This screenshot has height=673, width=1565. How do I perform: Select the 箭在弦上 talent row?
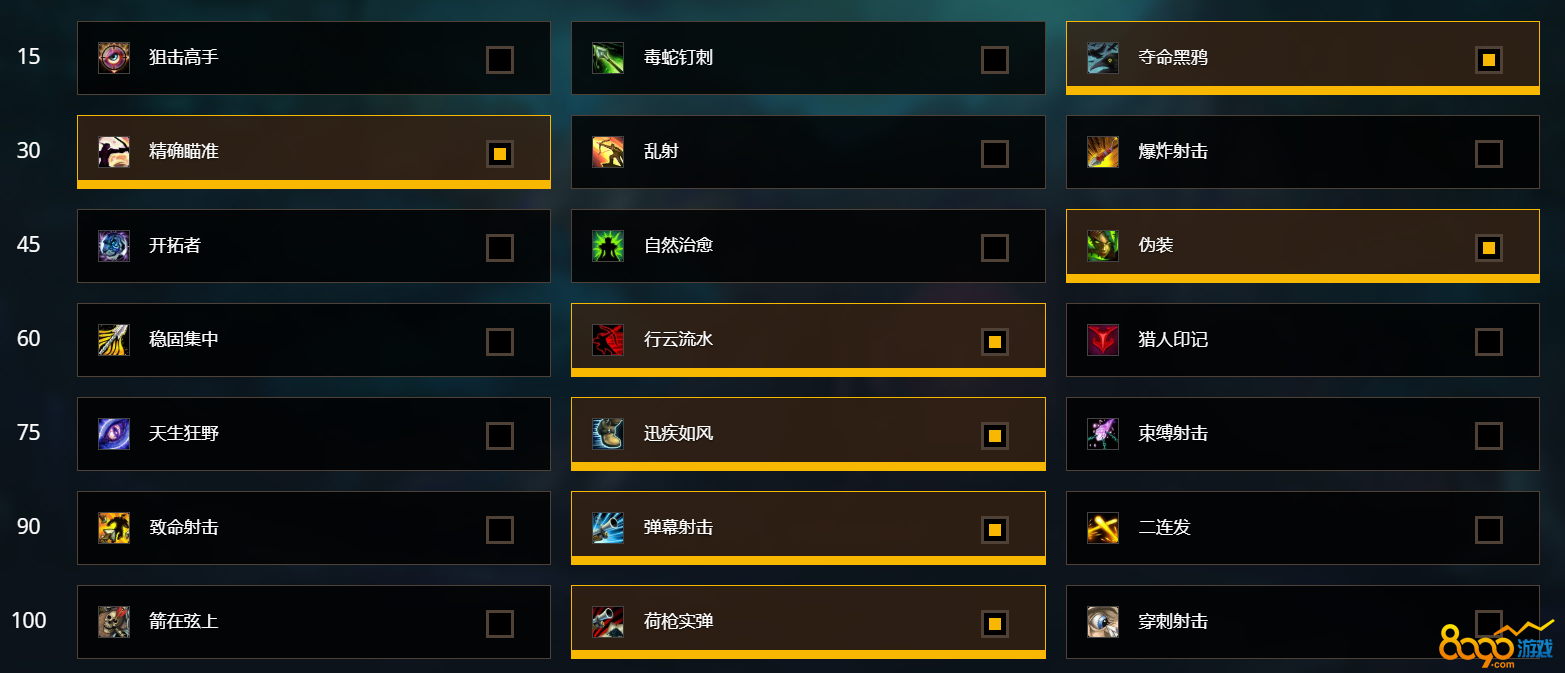point(314,622)
